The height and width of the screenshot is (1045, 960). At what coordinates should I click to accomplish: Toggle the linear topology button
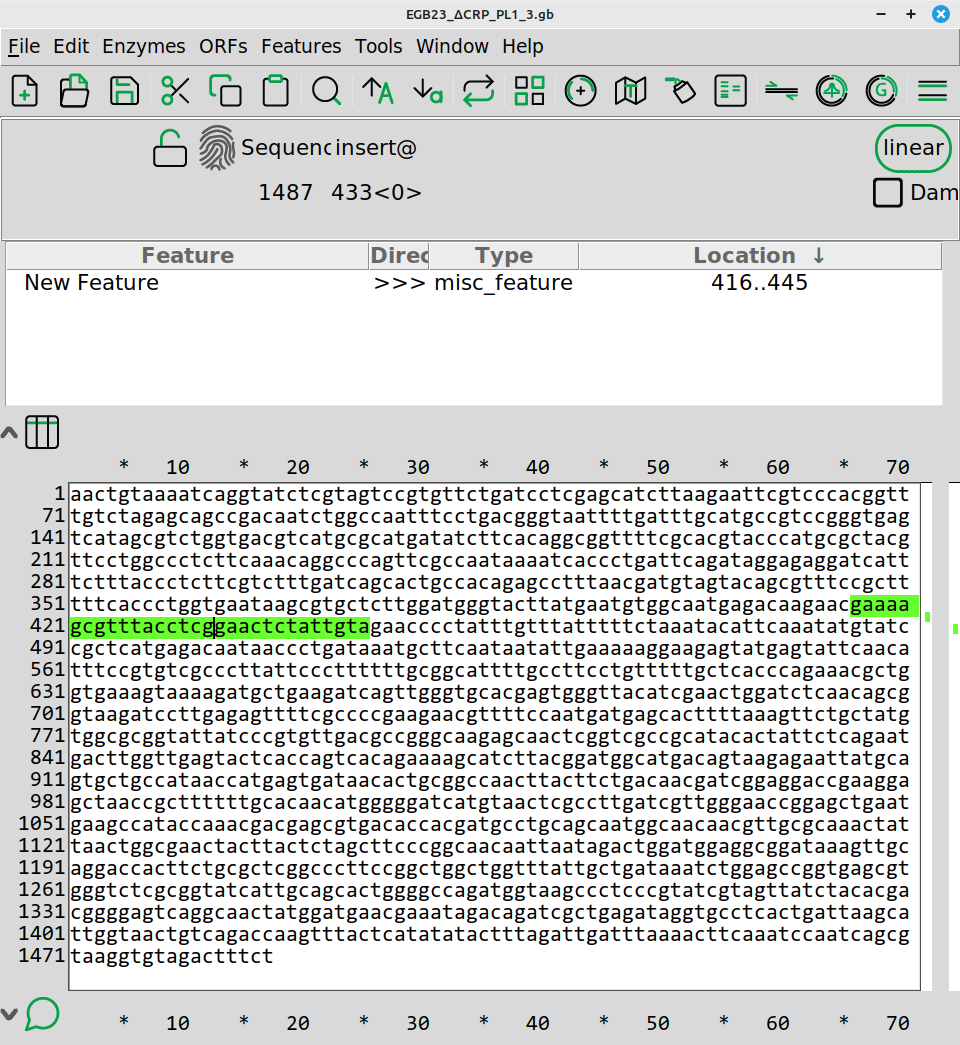[913, 148]
